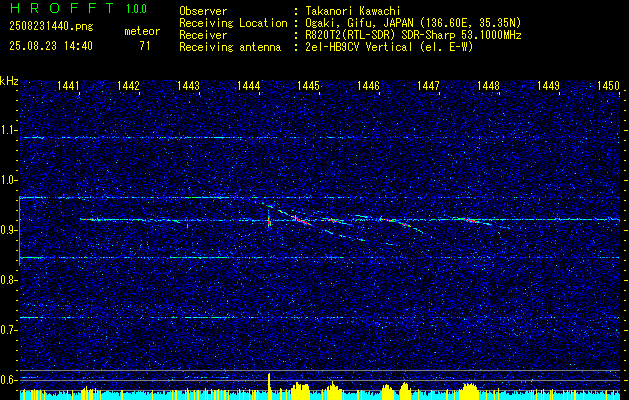Click the tall yellow spike in power graph
629x400 pixels.
click(x=269, y=386)
